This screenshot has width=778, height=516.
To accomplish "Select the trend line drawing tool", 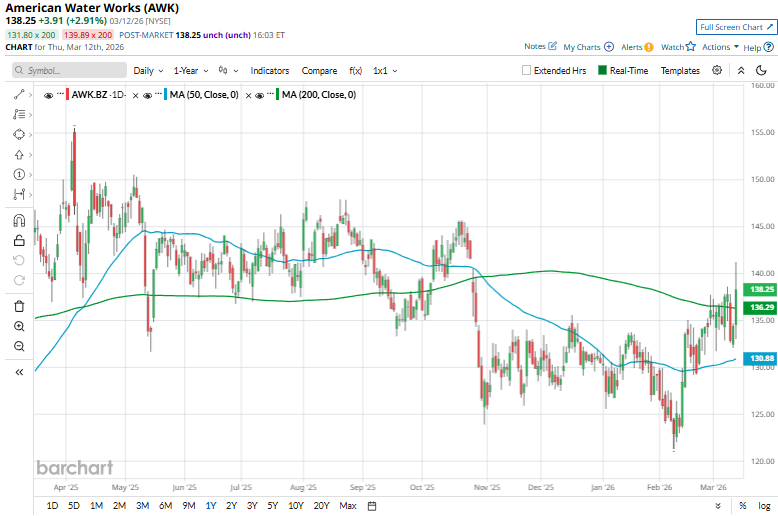I will (19, 94).
